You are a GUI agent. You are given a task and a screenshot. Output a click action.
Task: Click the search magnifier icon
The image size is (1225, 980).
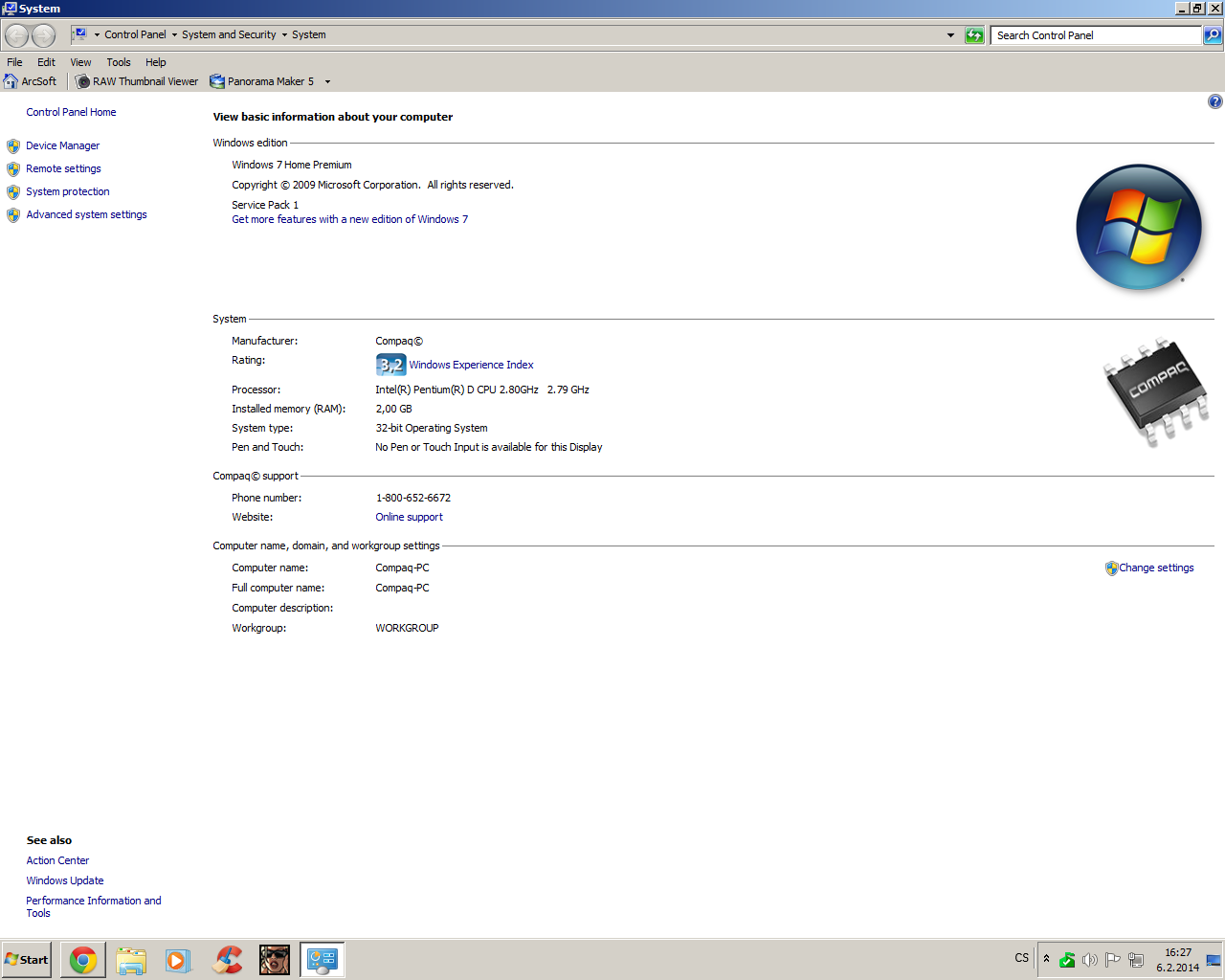(1213, 35)
